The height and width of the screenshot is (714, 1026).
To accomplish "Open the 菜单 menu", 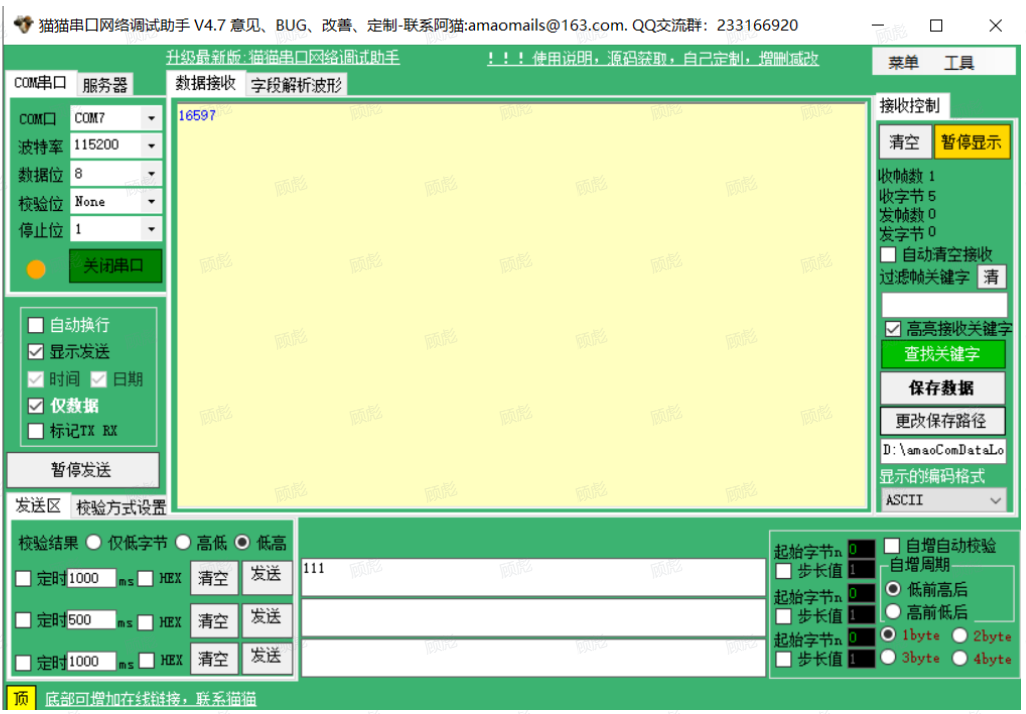I will (x=903, y=63).
